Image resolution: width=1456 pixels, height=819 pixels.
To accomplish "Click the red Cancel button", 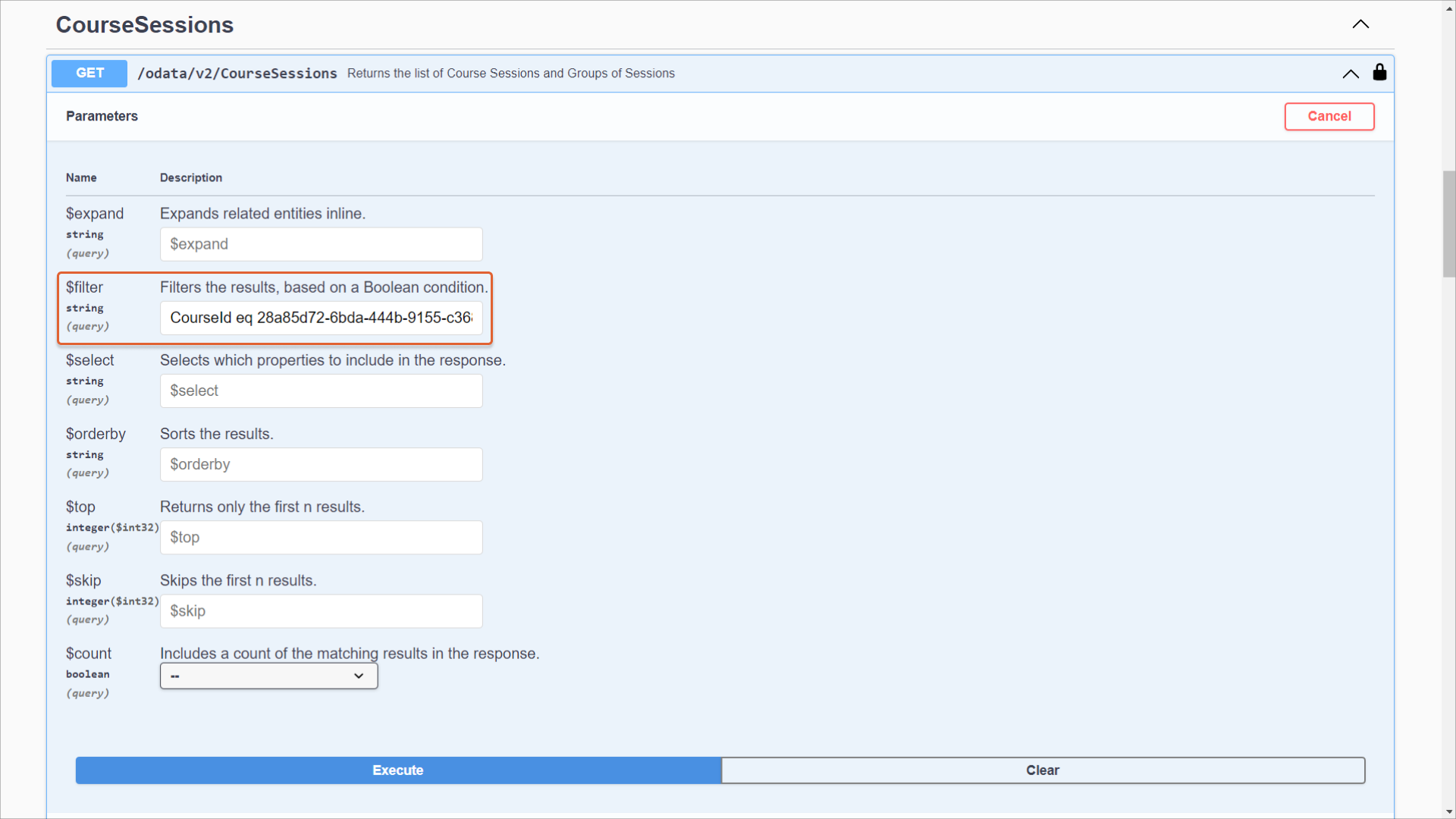I will tap(1329, 116).
